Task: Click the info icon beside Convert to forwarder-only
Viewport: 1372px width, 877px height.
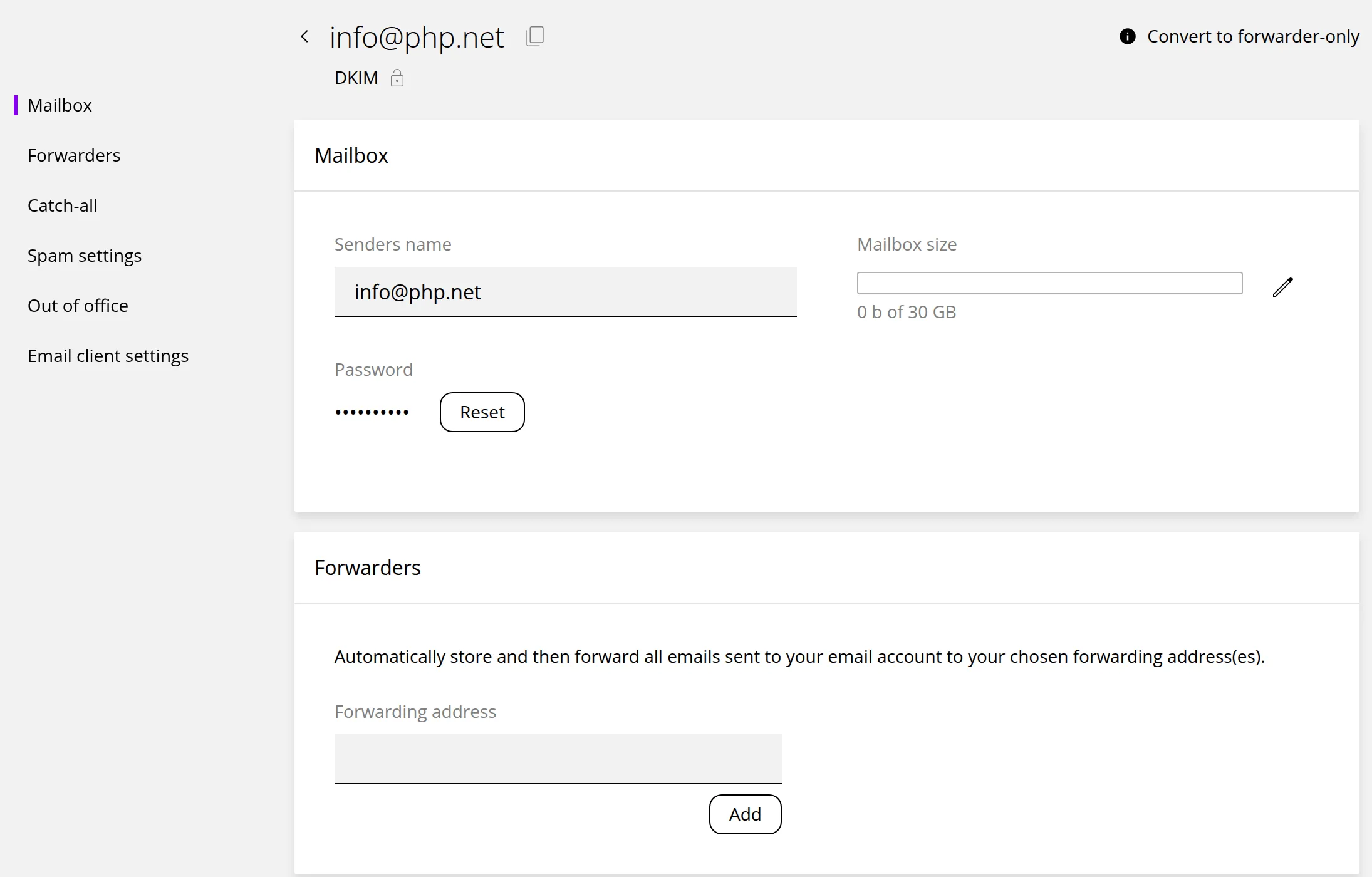Action: [x=1127, y=36]
